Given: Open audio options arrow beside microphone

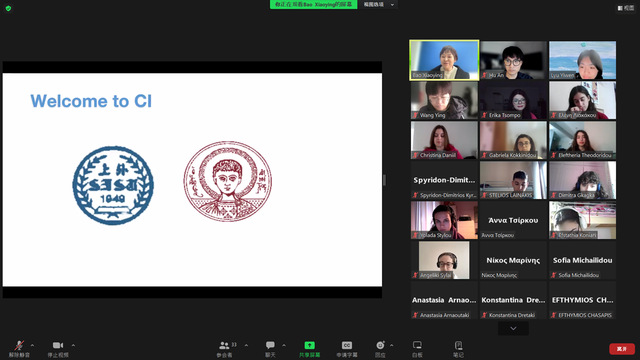Looking at the screenshot, I should pyautogui.click(x=32, y=345).
